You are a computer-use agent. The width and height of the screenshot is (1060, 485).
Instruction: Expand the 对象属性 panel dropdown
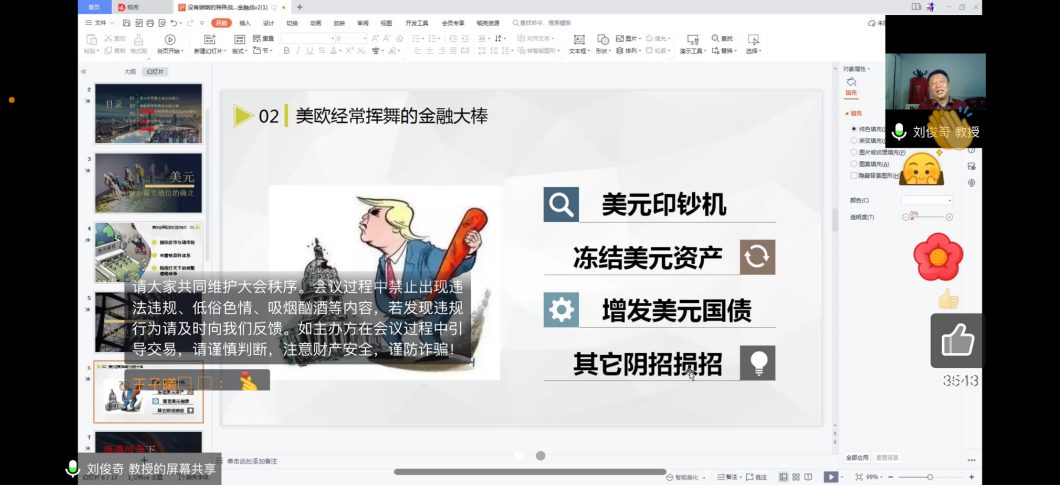click(857, 68)
